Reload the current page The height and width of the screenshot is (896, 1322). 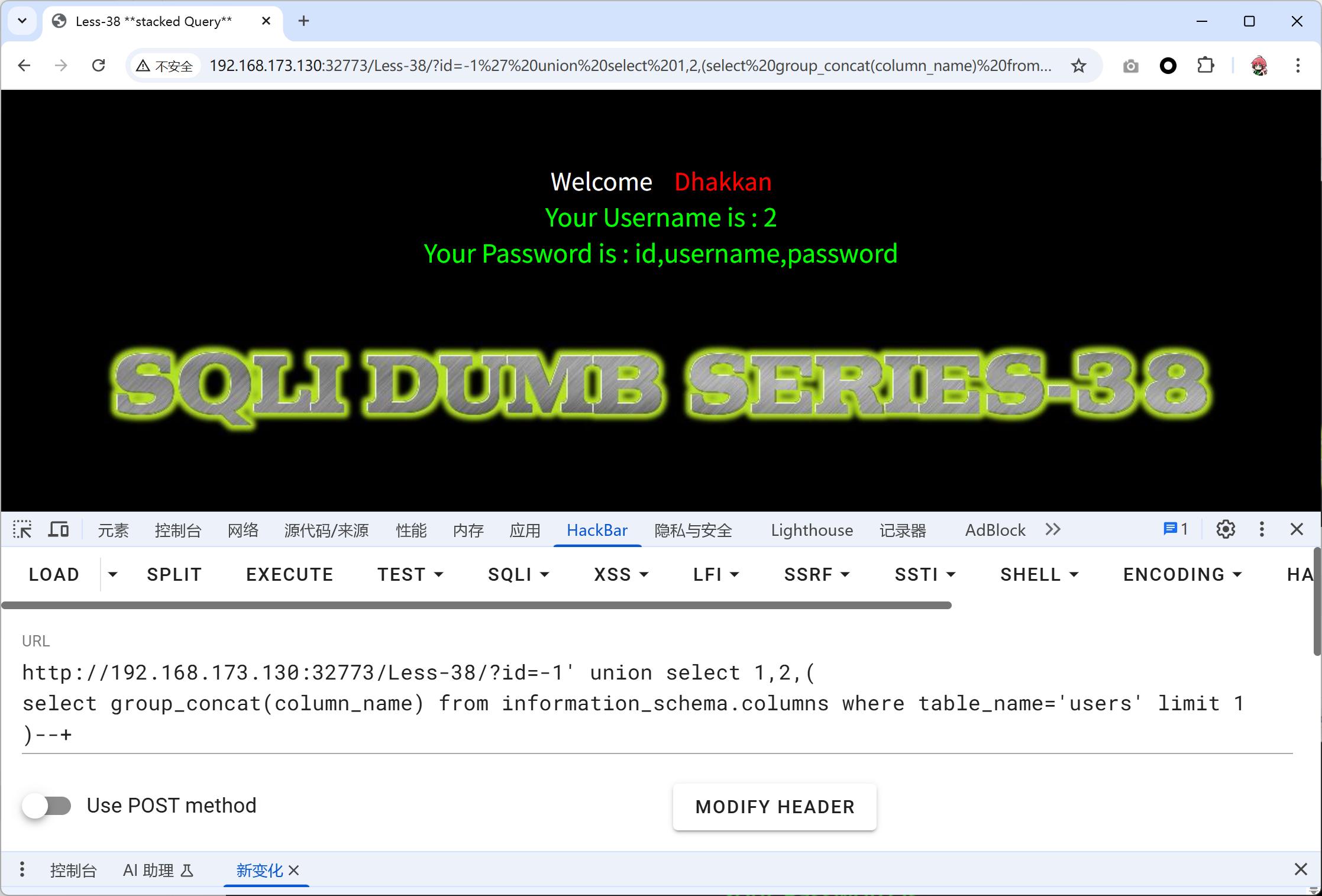99,66
